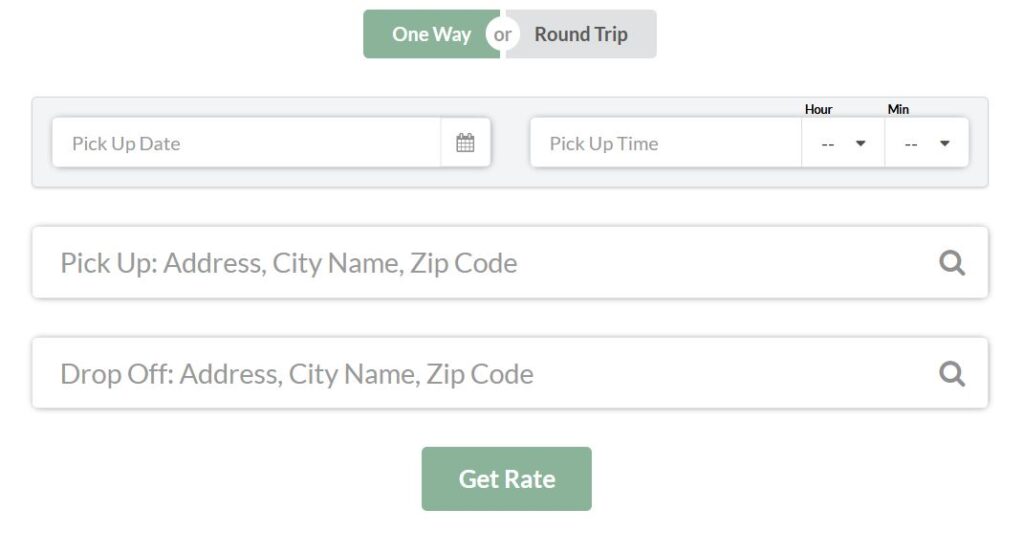Open the Hour selection dropdown
Viewport: 1024px width, 554px height.
coord(843,143)
